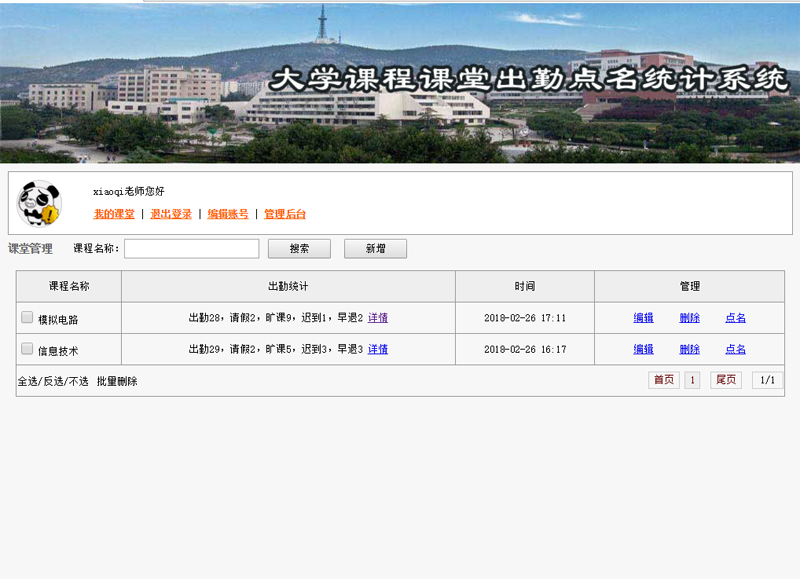Open 详情 for the 模拟电路 row
The image size is (800, 579).
pos(378,318)
